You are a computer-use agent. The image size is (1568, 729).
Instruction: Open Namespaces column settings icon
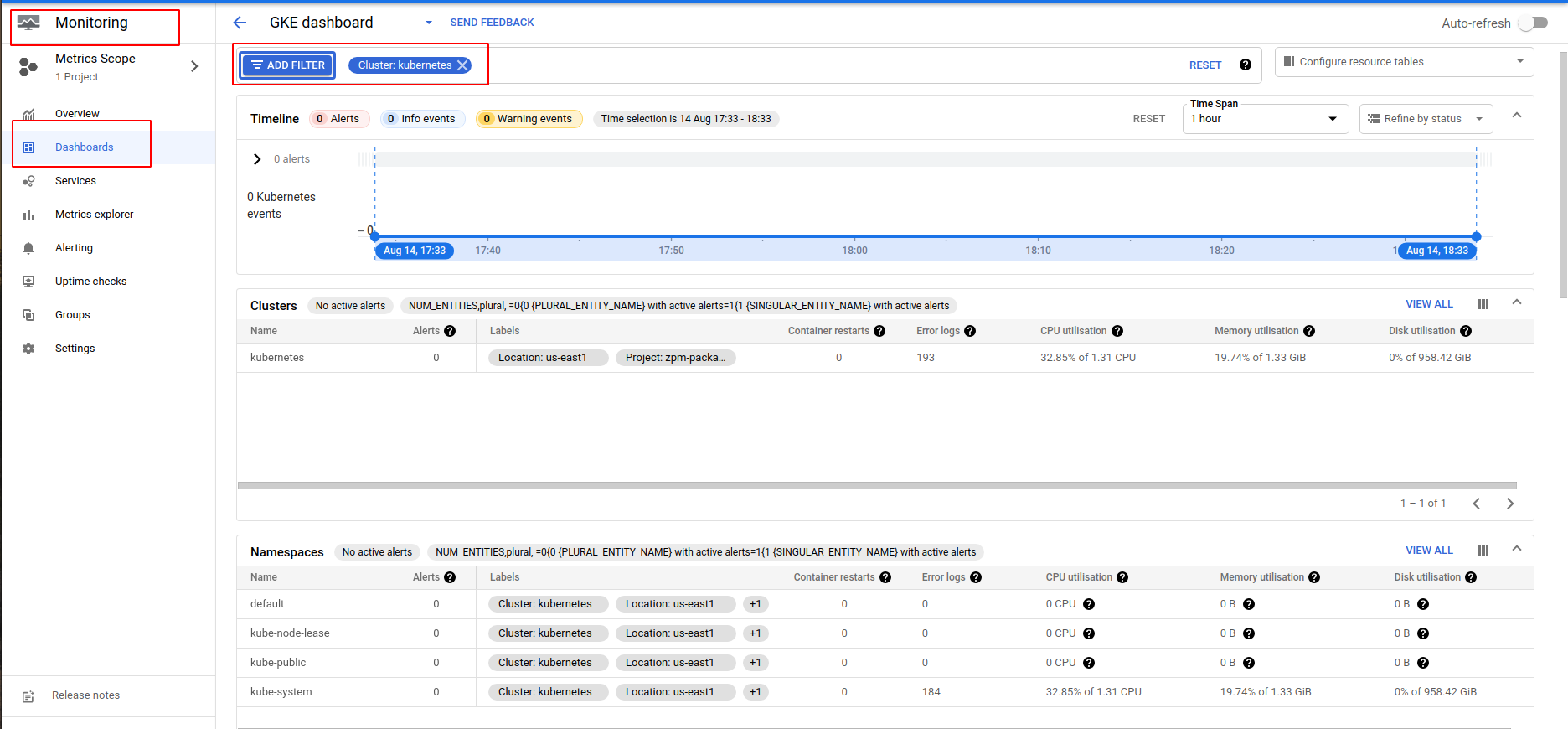tap(1483, 551)
